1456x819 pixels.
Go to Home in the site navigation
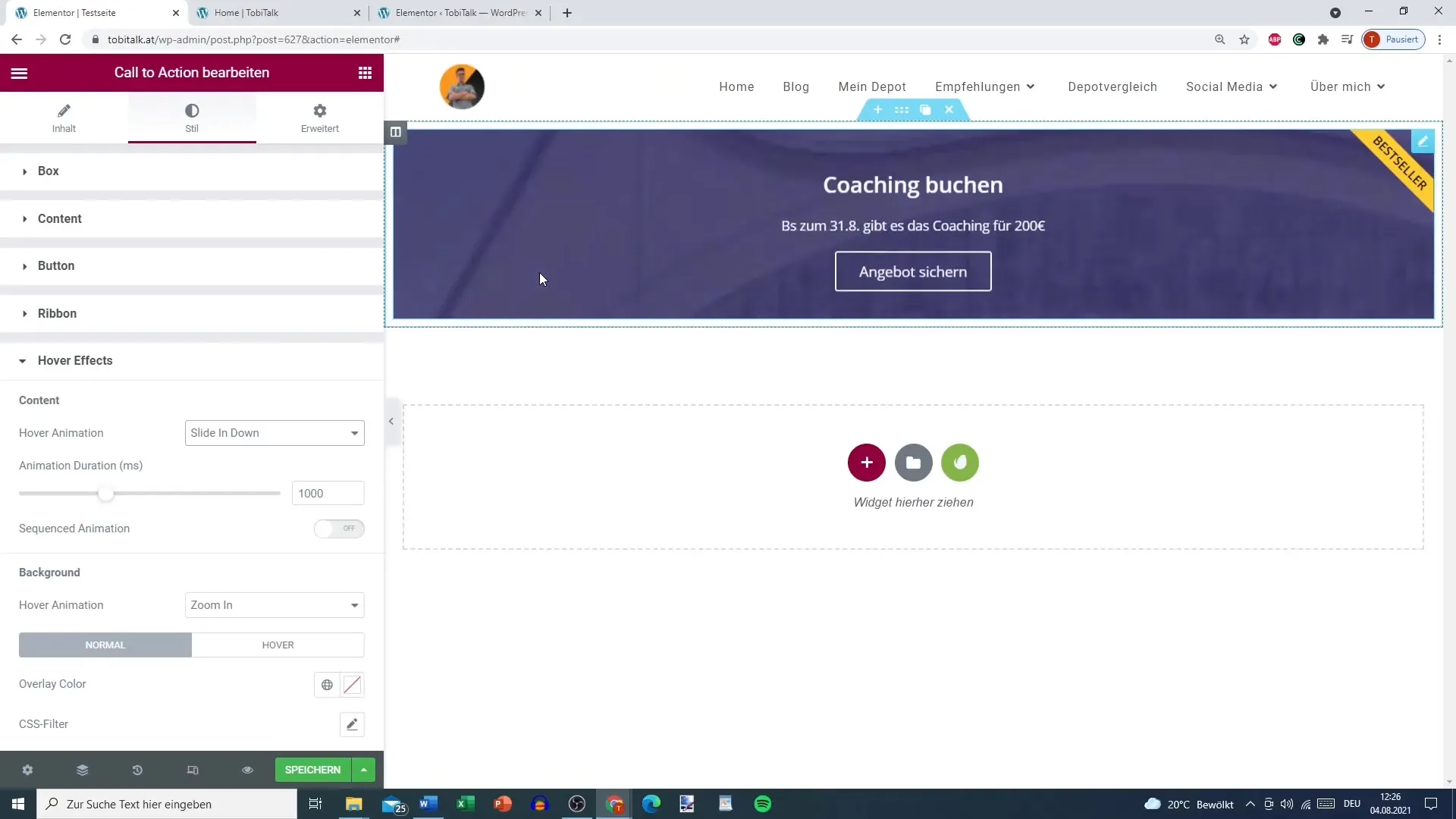click(x=736, y=86)
